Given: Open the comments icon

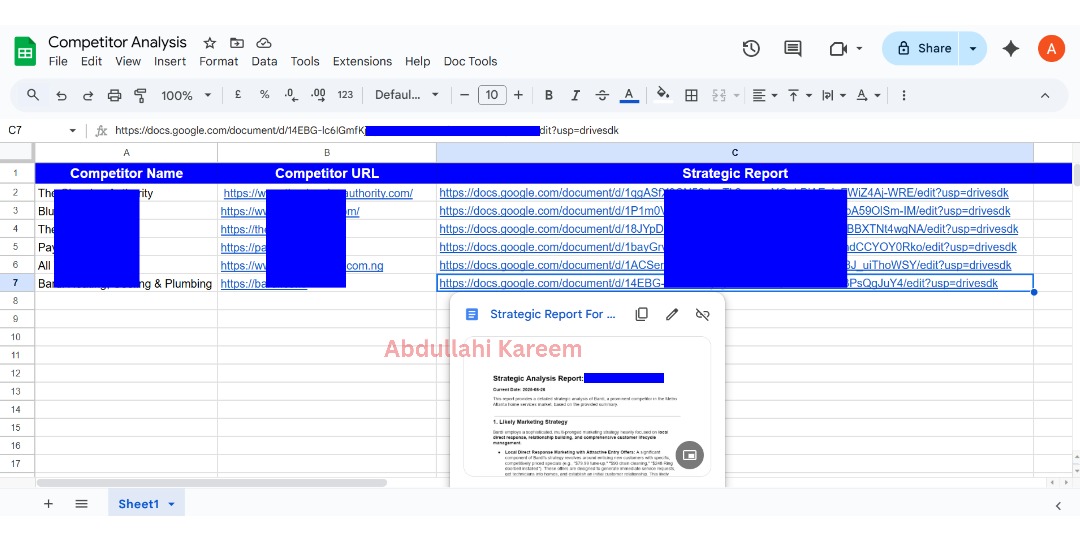Looking at the screenshot, I should click(793, 48).
